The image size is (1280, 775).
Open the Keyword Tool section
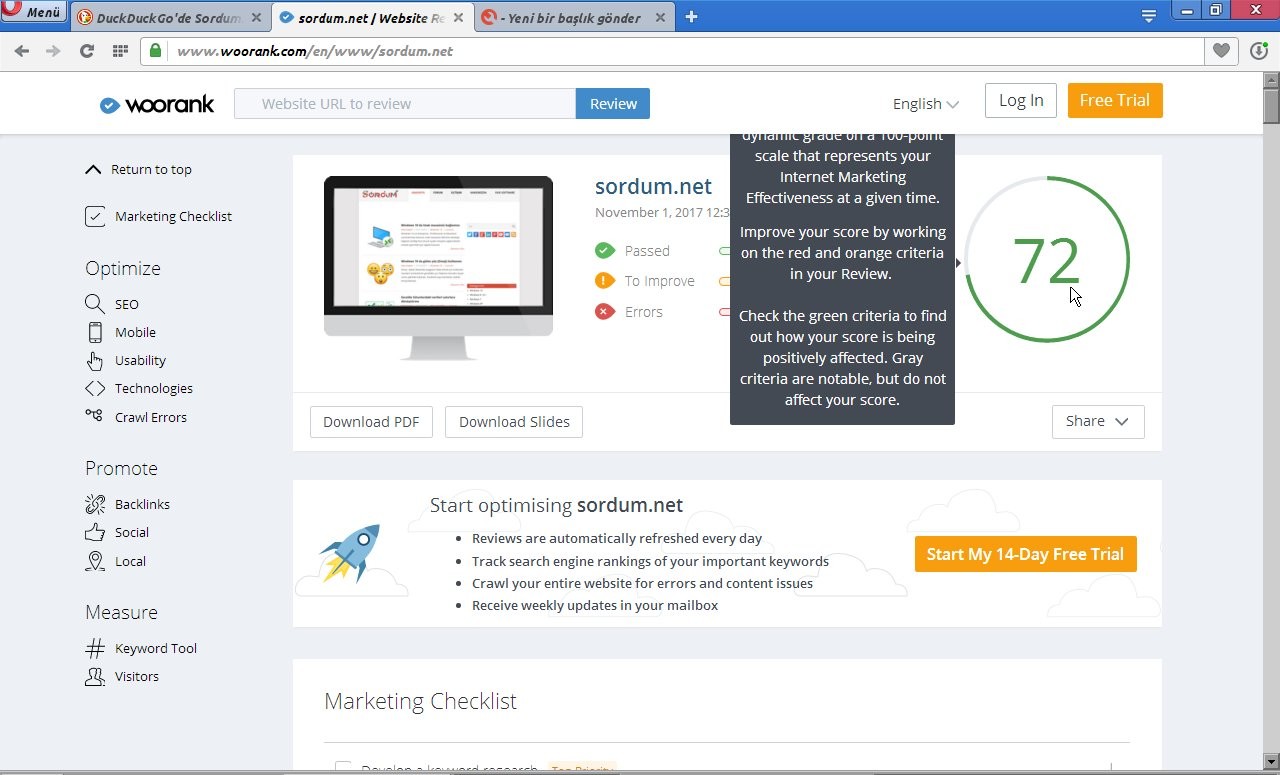click(156, 648)
